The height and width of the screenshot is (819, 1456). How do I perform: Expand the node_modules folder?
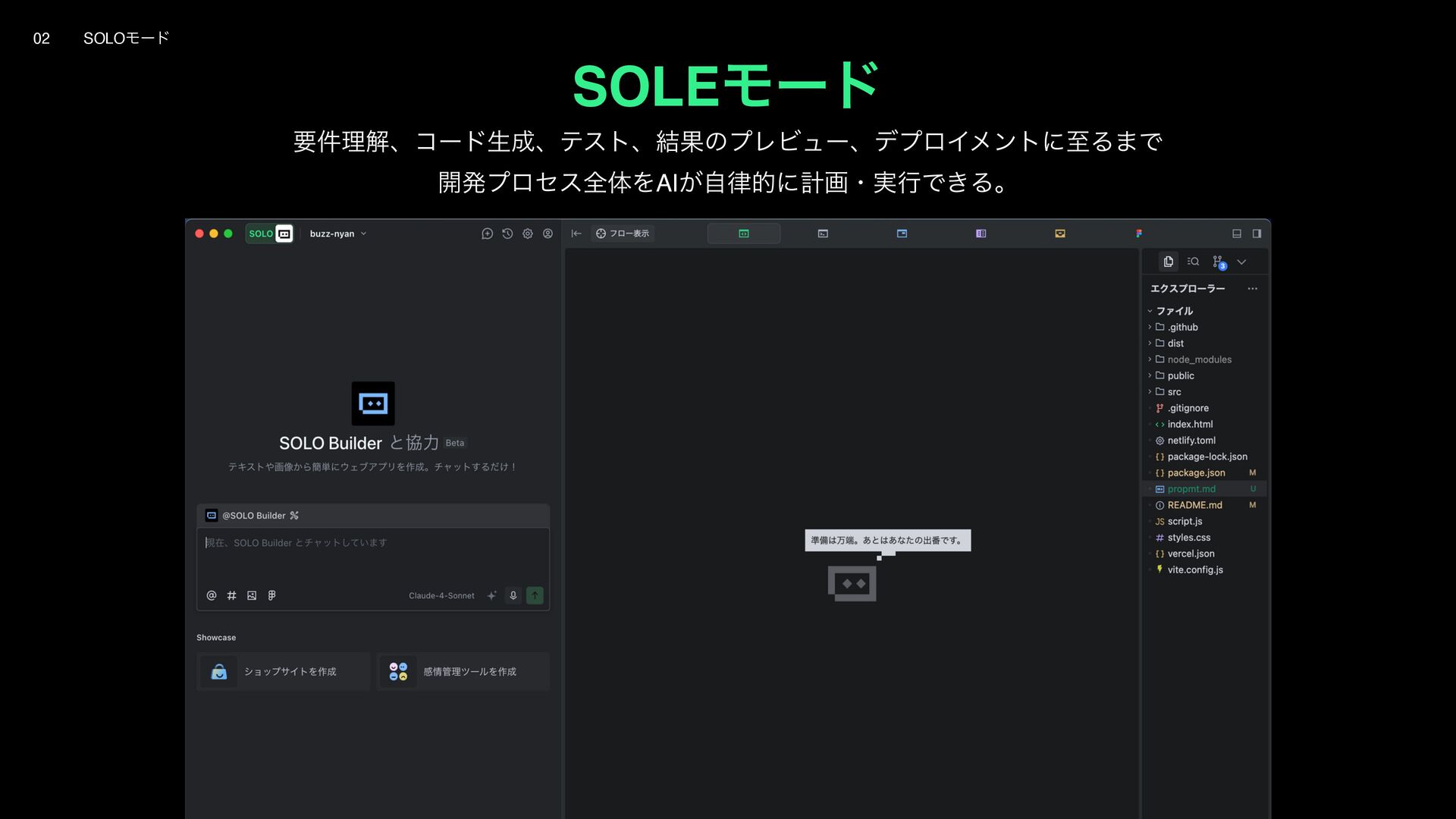[1199, 359]
